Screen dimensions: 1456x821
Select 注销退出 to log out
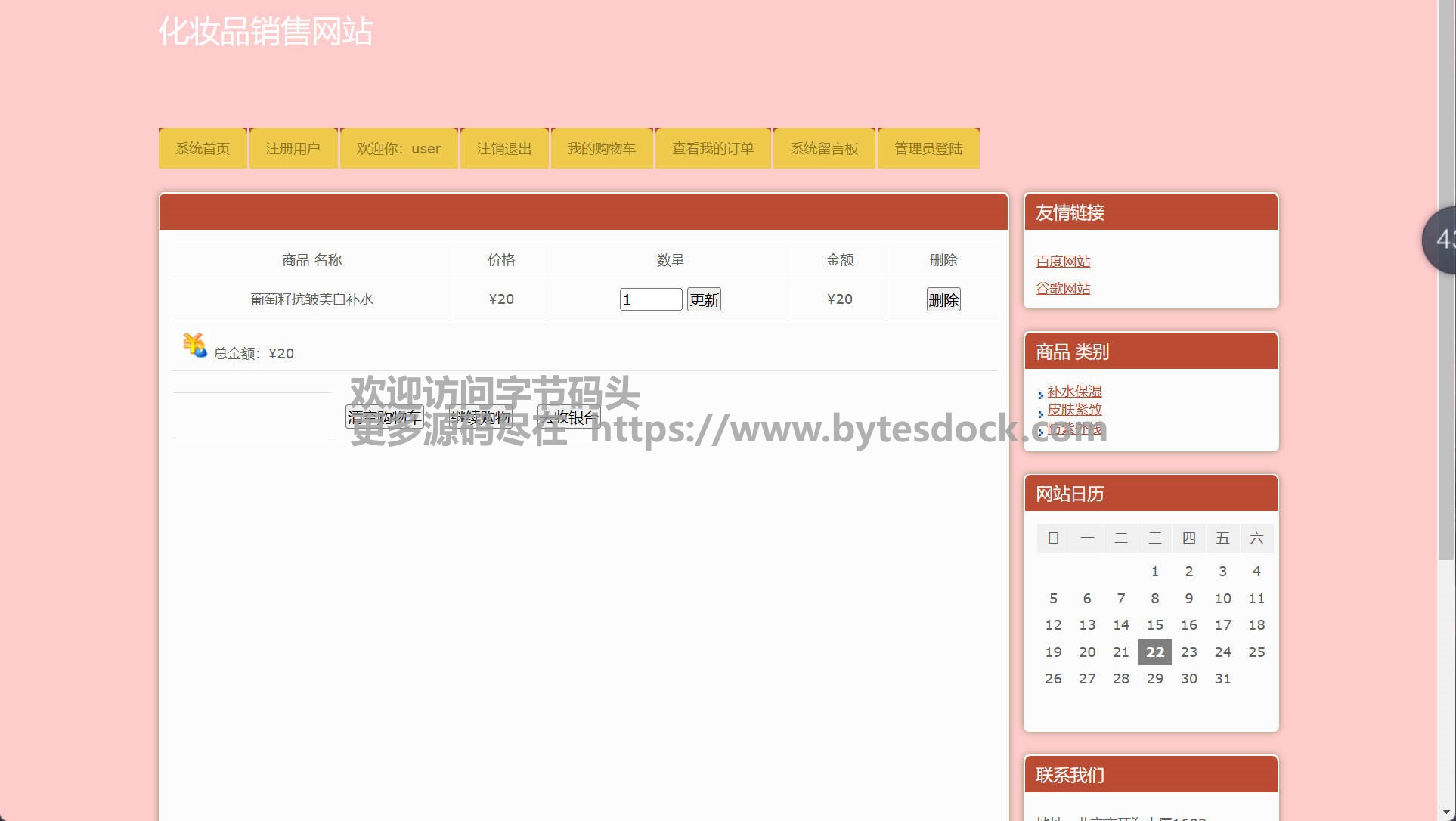pyautogui.click(x=504, y=149)
